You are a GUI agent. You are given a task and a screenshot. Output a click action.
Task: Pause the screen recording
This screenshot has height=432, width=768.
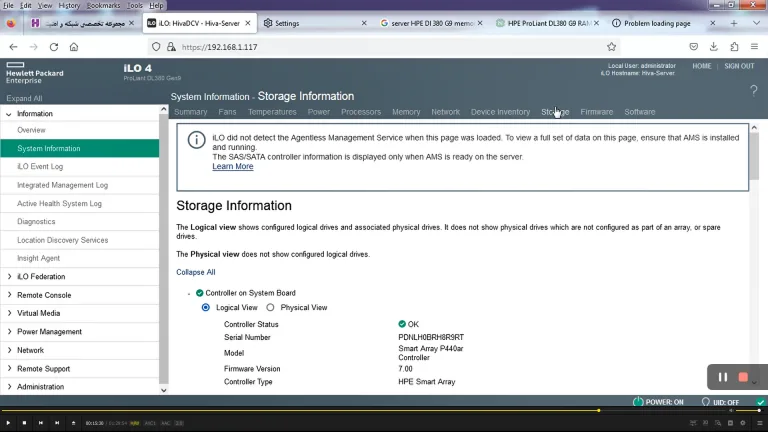pos(722,377)
